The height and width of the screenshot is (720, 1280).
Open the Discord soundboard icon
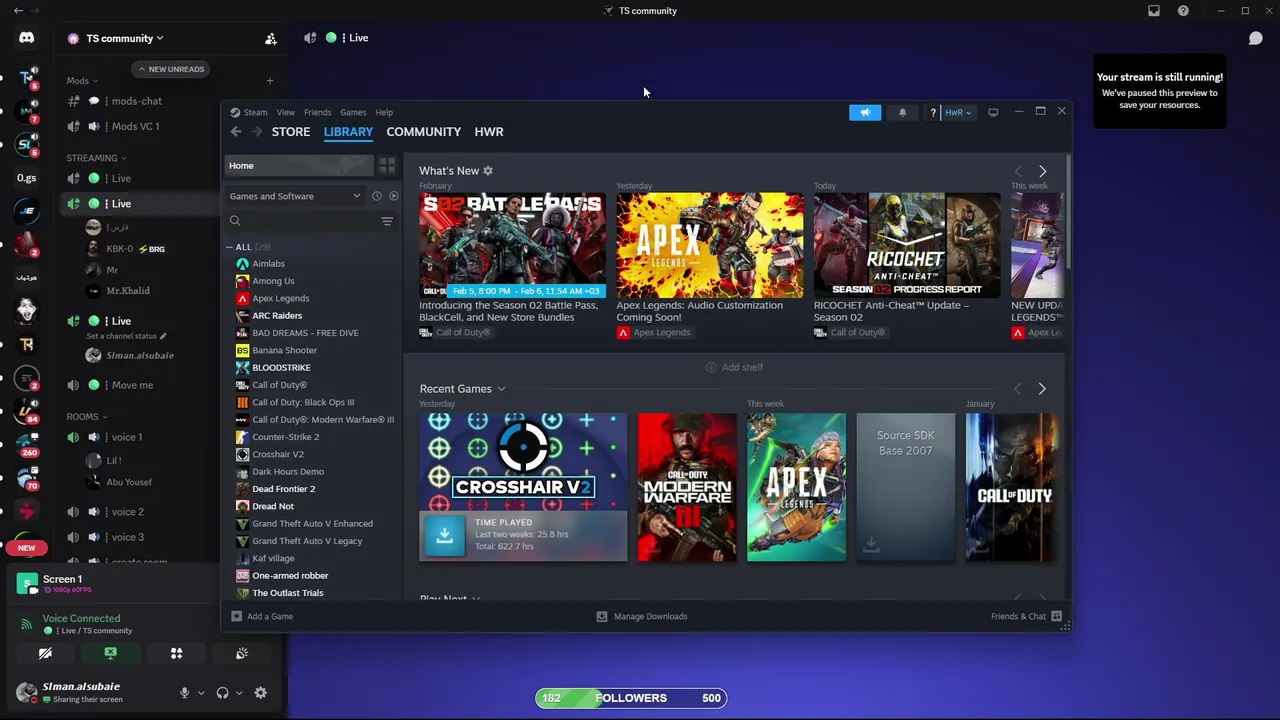242,653
